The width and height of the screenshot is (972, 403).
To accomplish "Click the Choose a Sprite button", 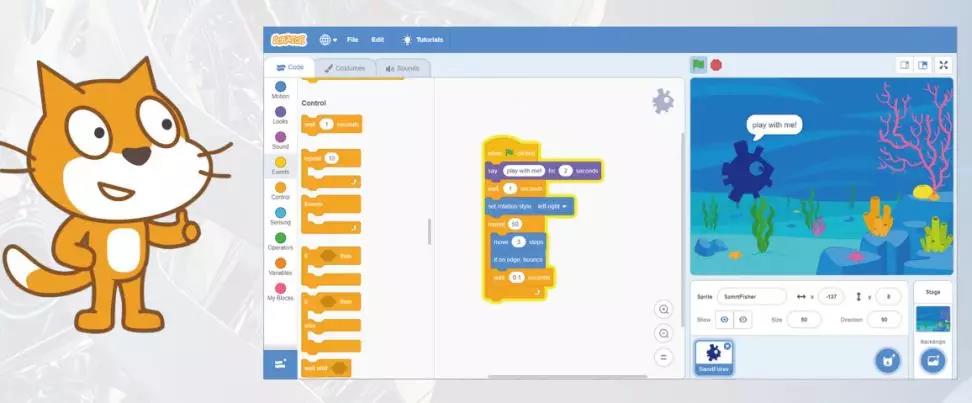I will pyautogui.click(x=887, y=360).
